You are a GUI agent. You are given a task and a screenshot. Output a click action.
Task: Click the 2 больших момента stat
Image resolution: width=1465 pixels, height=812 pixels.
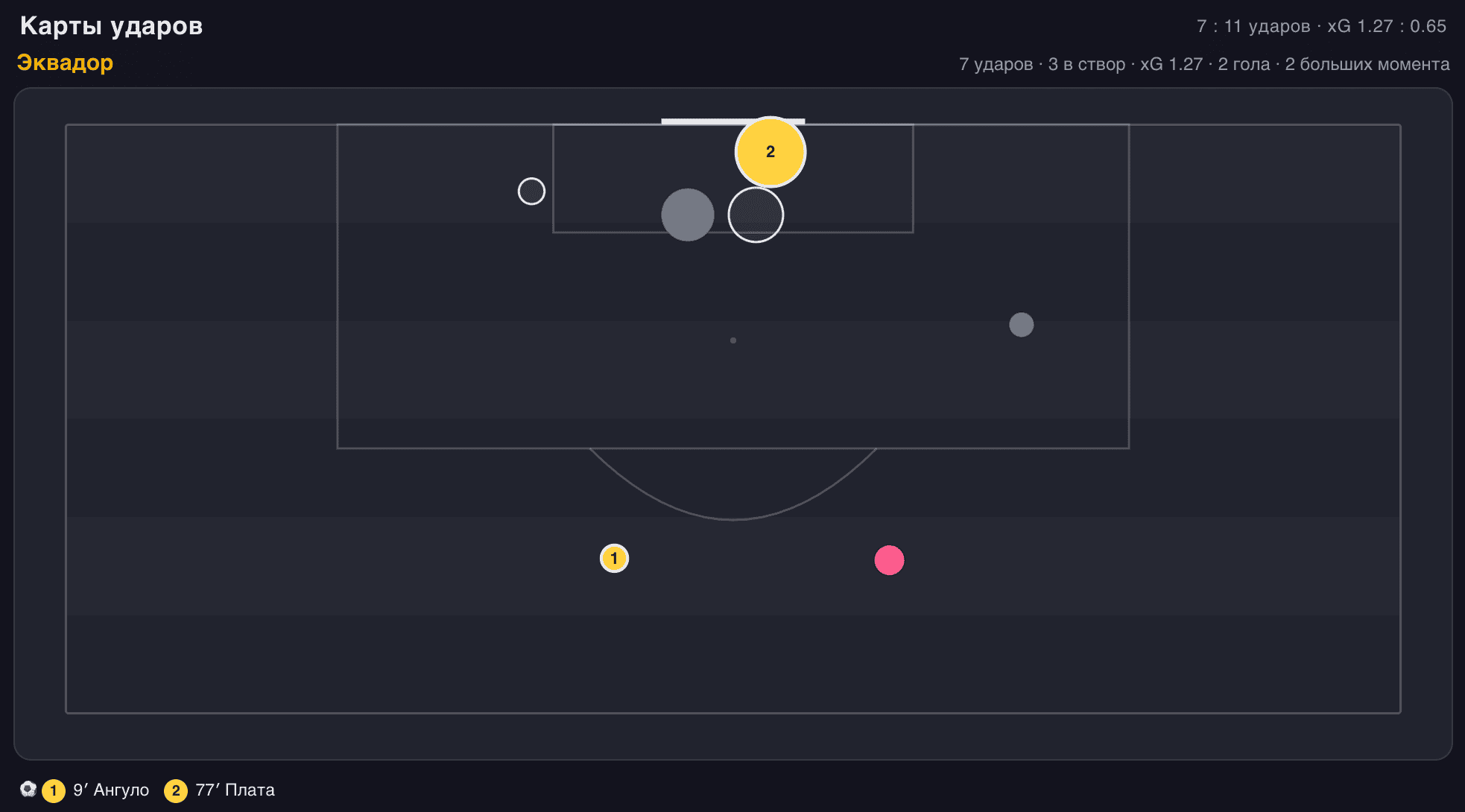[x=1367, y=64]
